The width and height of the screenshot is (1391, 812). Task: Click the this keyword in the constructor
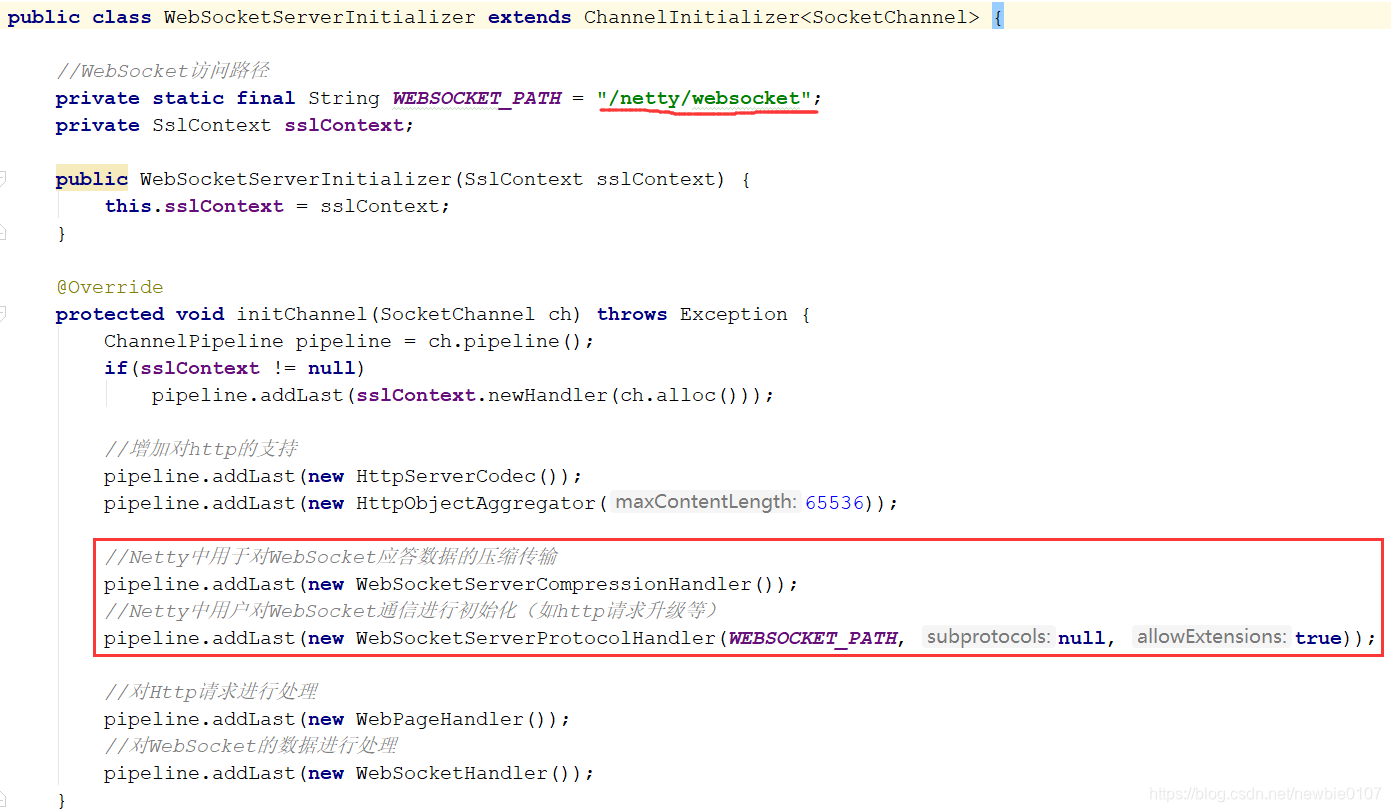pos(128,206)
